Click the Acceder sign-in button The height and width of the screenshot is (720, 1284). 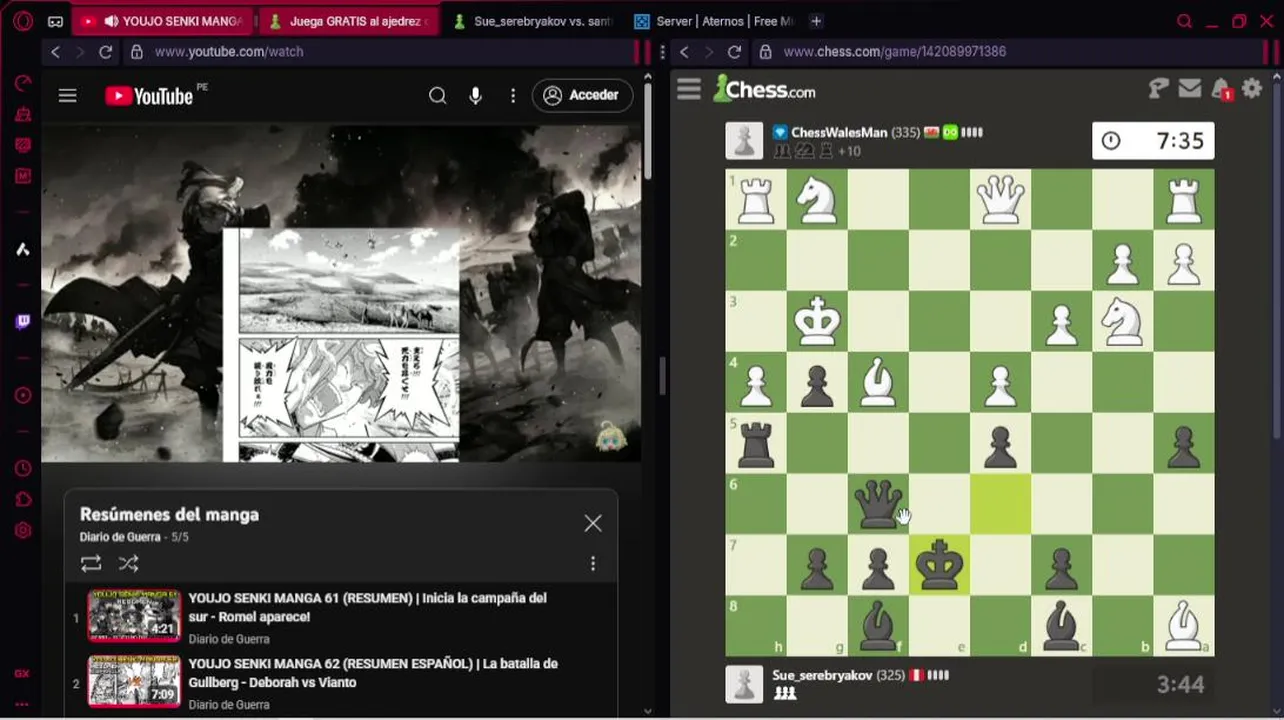click(582, 95)
